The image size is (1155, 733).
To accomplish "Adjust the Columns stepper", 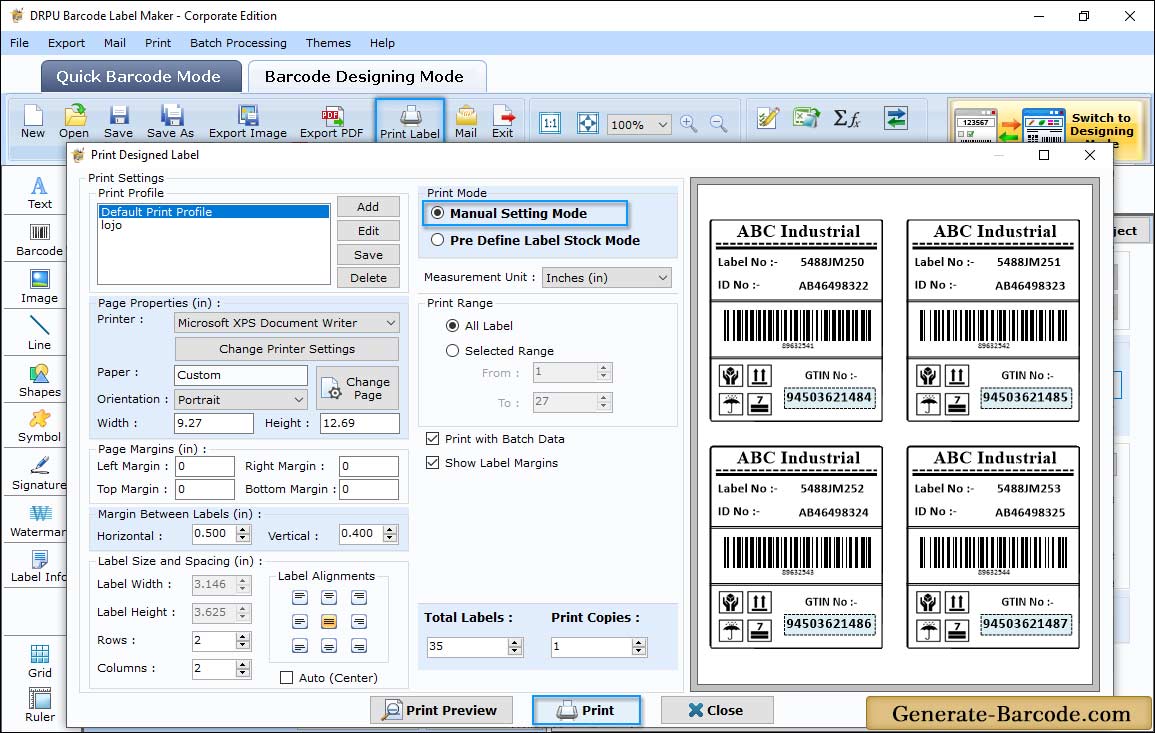I will [243, 668].
